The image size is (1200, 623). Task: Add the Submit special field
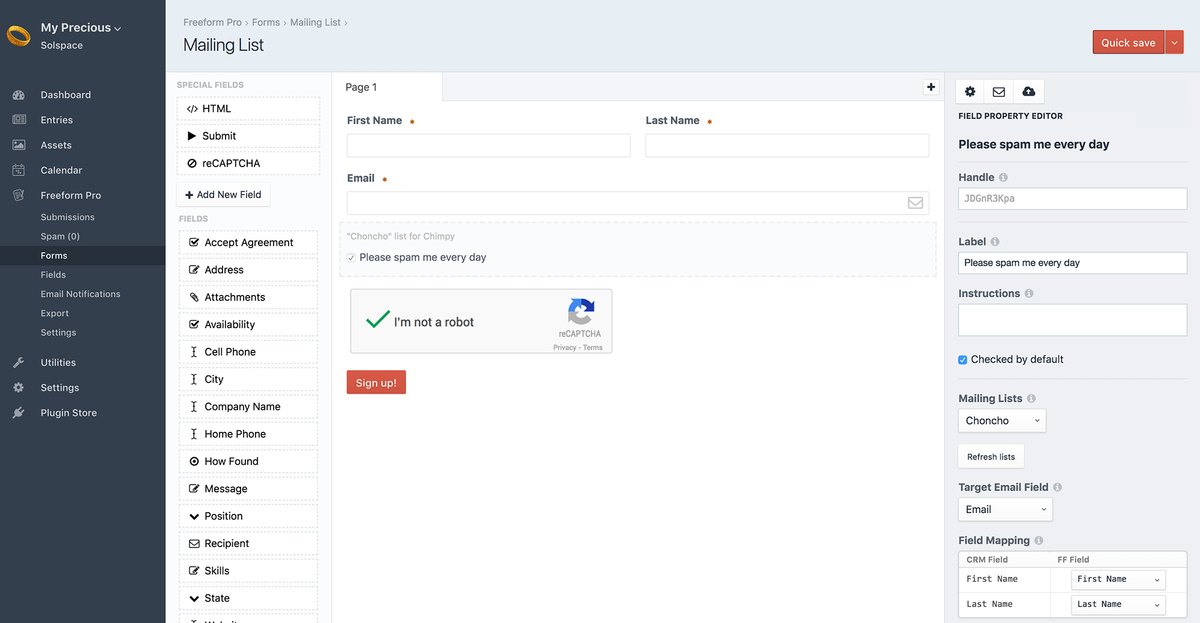[248, 136]
